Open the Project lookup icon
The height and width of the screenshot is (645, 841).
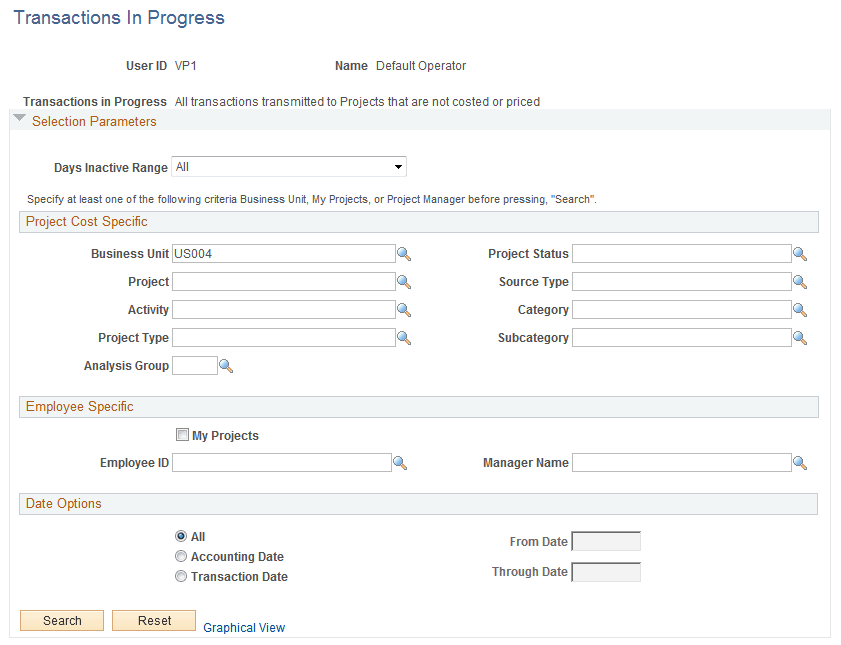(x=404, y=281)
